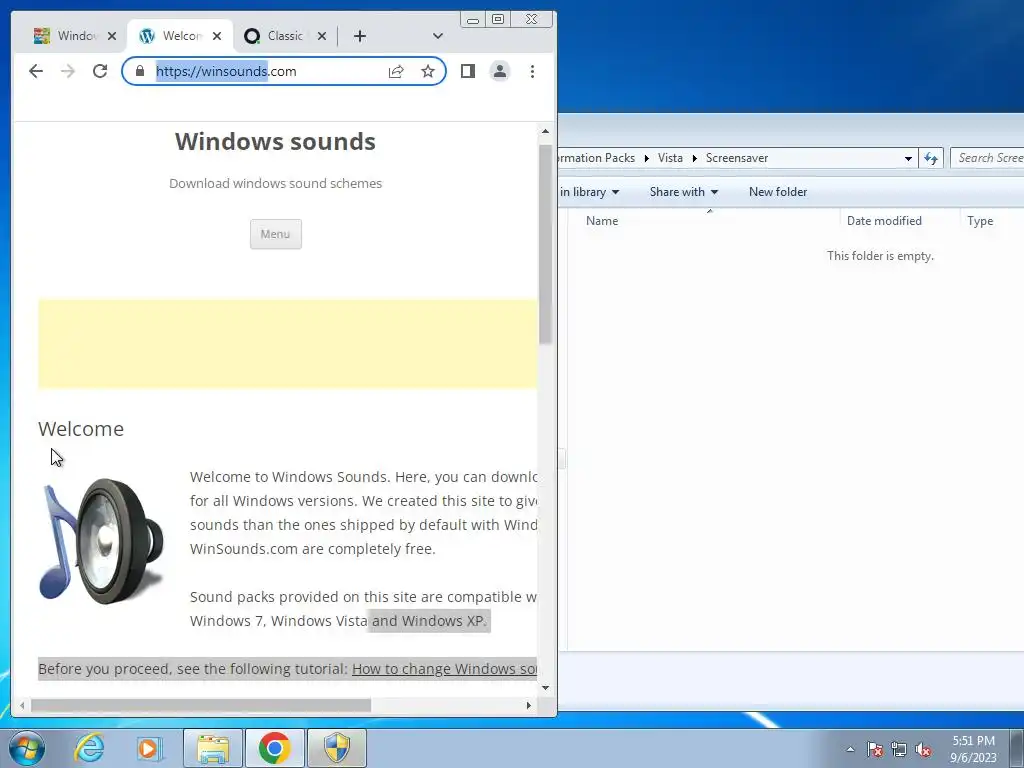The width and height of the screenshot is (1024, 768).
Task: Click the security shield taskbar icon
Action: (x=337, y=748)
